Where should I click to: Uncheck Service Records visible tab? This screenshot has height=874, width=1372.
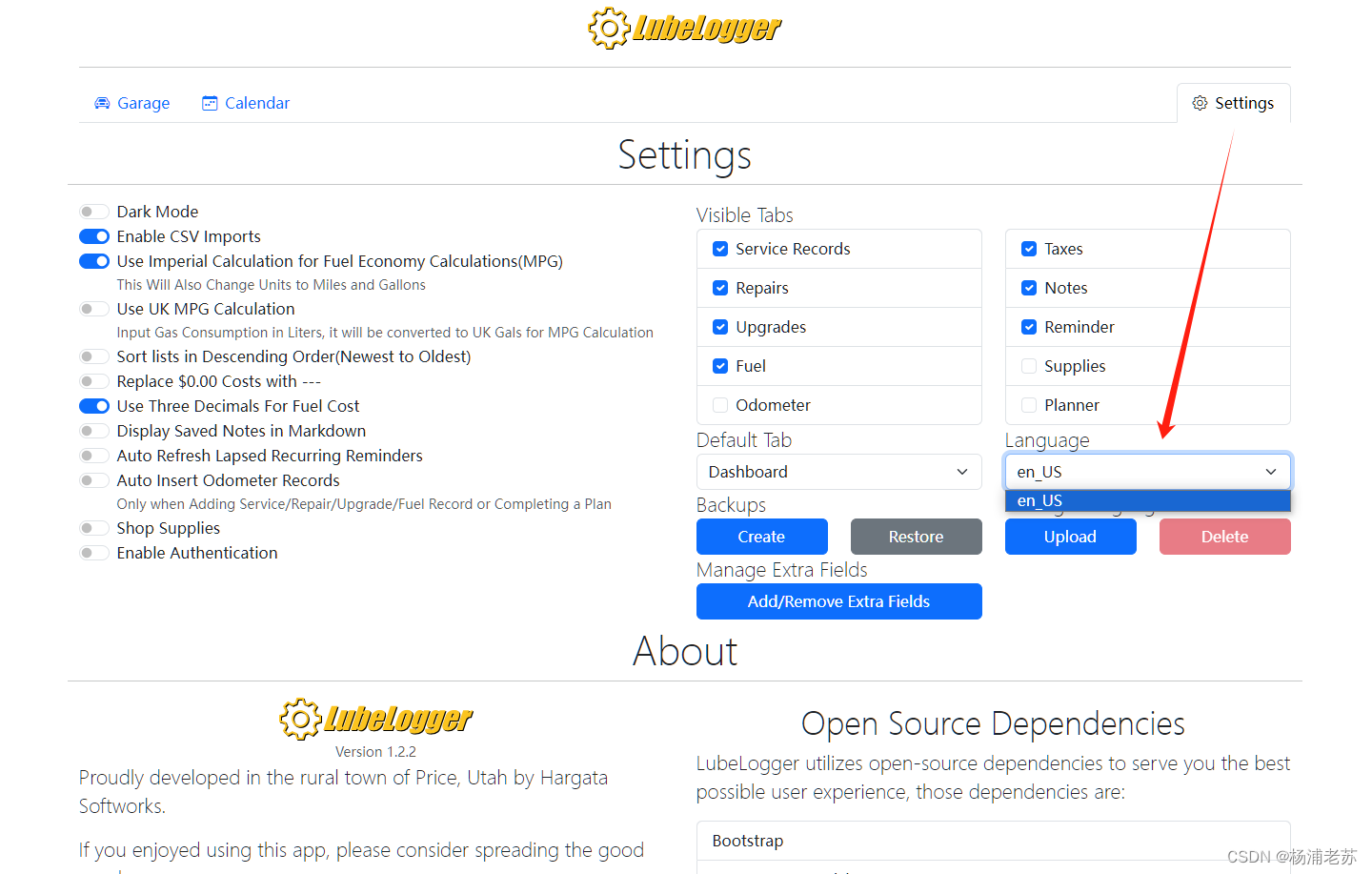tap(720, 249)
